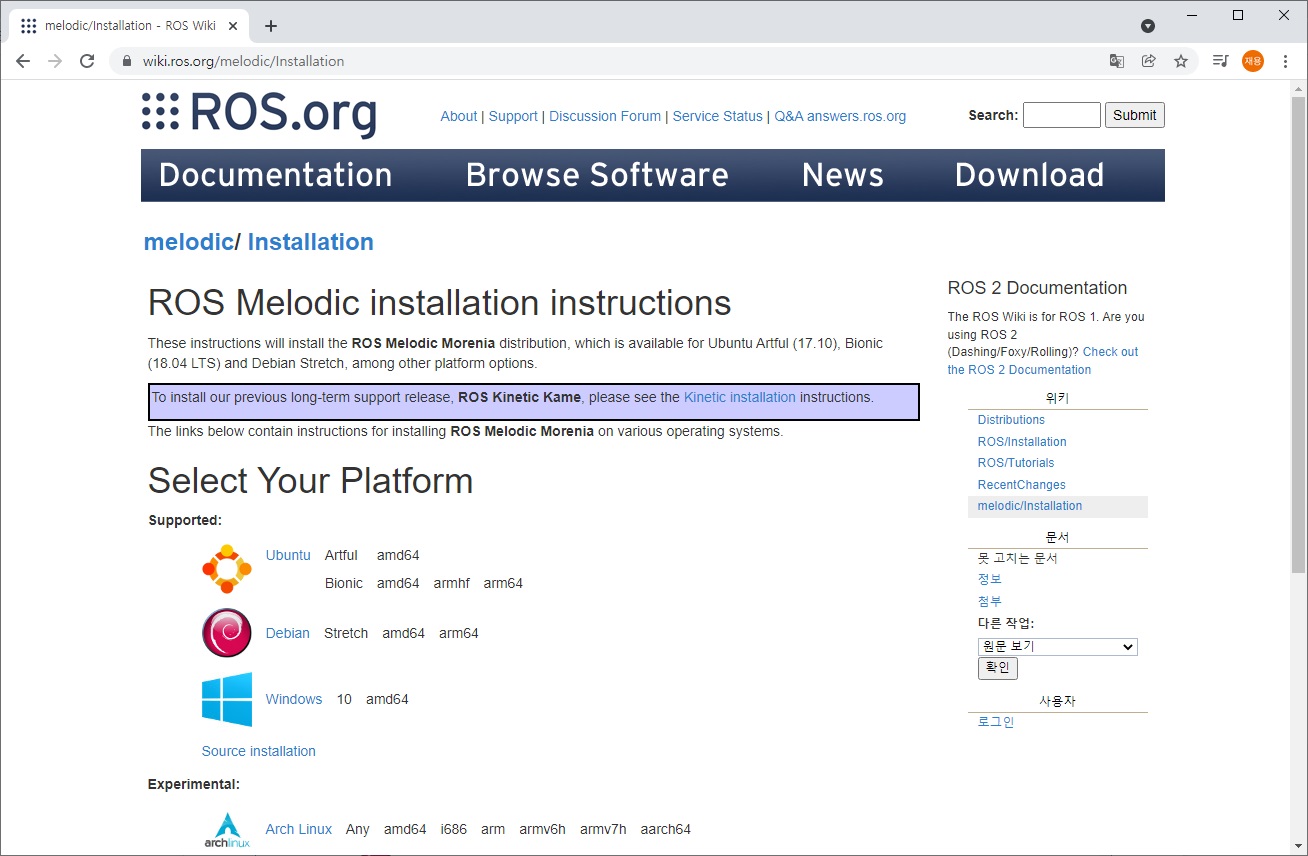Open a new tab with plus icon
Image resolution: width=1308 pixels, height=856 pixels.
[271, 26]
